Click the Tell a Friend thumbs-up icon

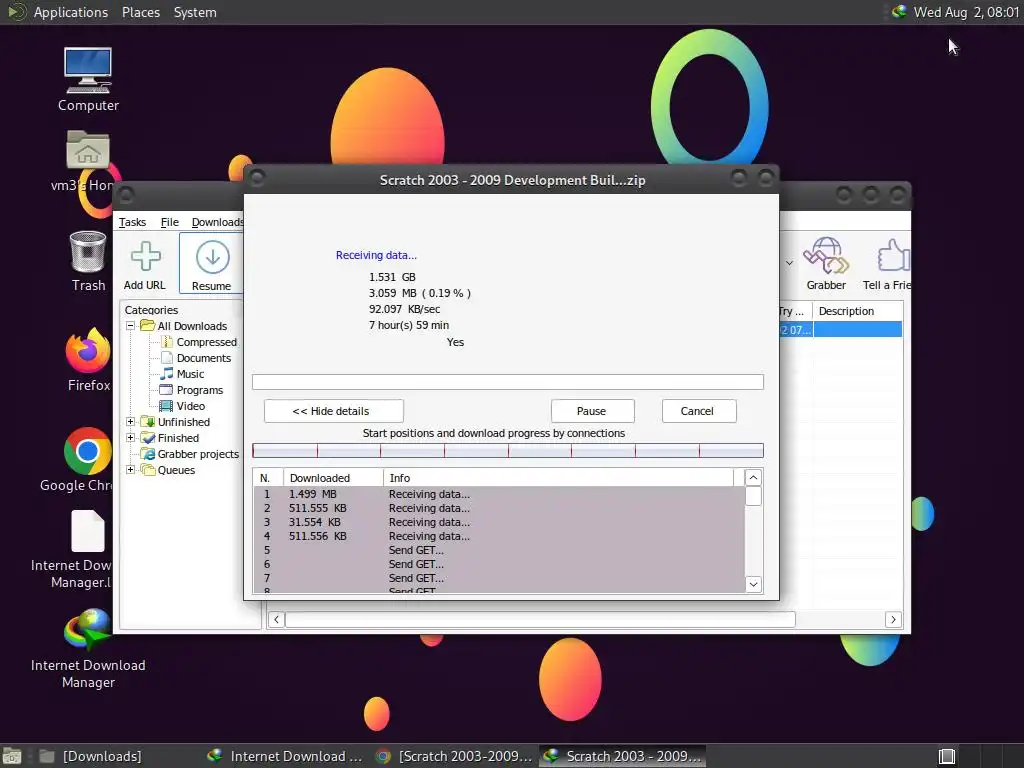[x=893, y=255]
